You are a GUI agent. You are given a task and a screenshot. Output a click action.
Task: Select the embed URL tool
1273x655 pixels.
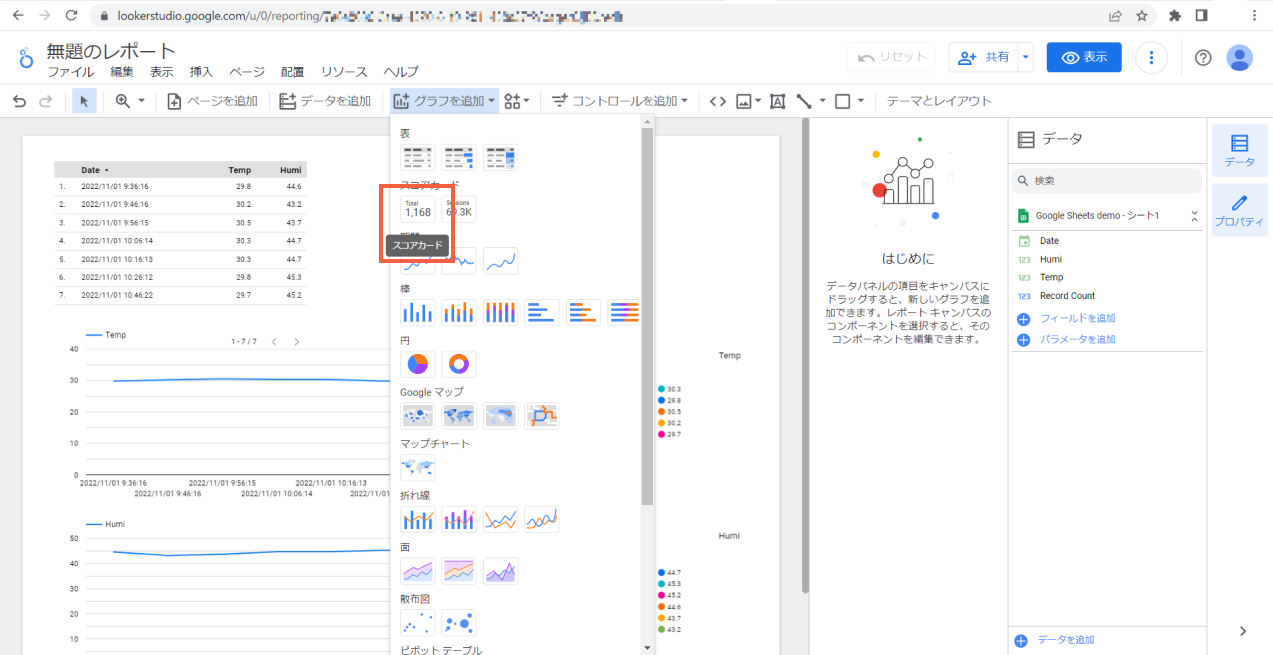(717, 100)
